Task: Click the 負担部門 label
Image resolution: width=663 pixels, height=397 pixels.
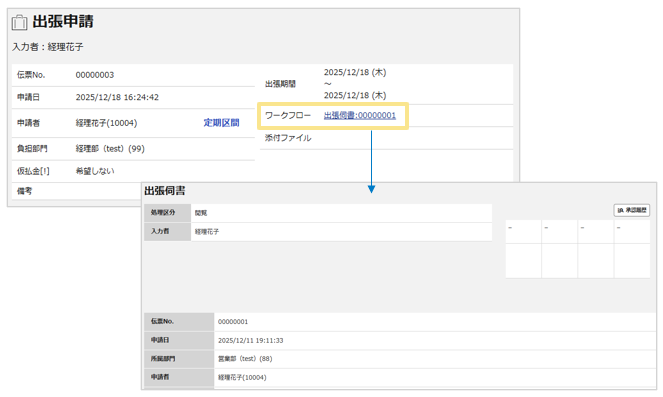Action: (32, 149)
